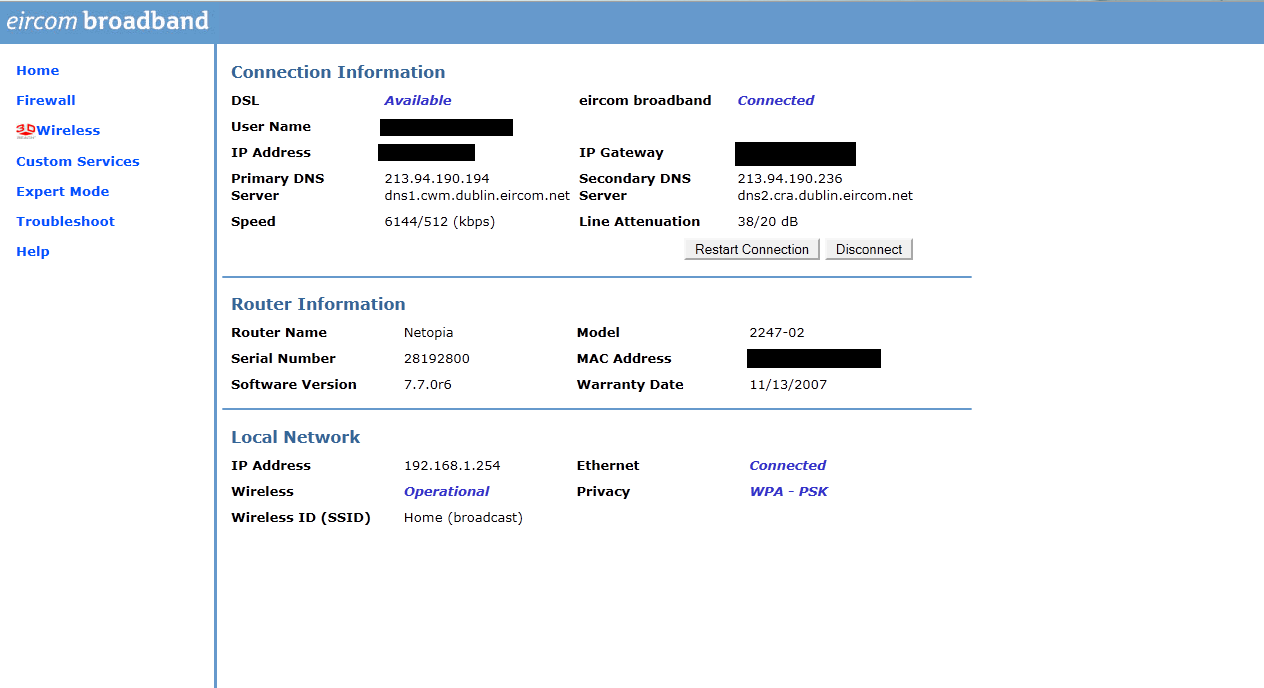Open the Help section
The image size is (1264, 688).
click(x=32, y=251)
